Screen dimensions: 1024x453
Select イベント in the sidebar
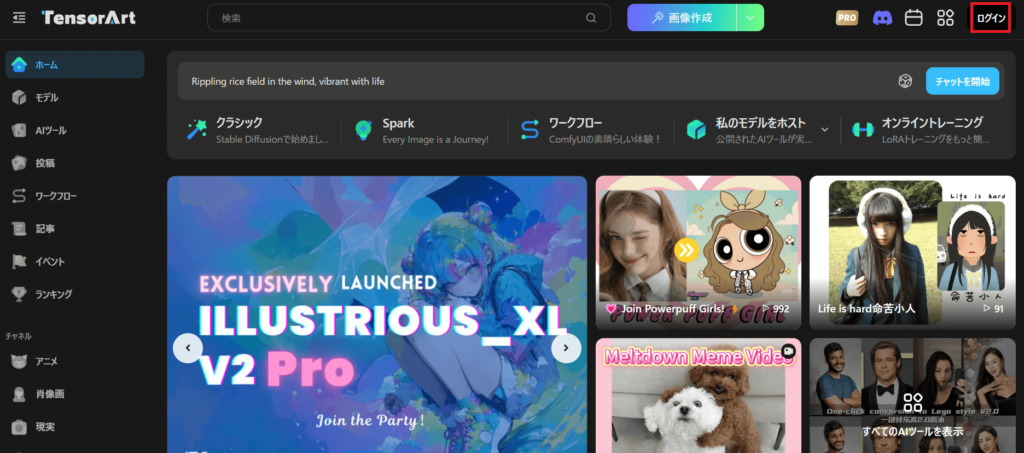click(75, 261)
